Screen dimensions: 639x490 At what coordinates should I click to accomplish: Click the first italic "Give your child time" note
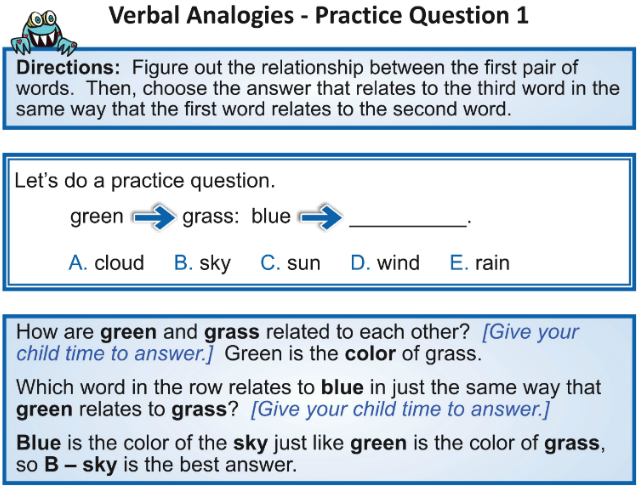coord(297,343)
